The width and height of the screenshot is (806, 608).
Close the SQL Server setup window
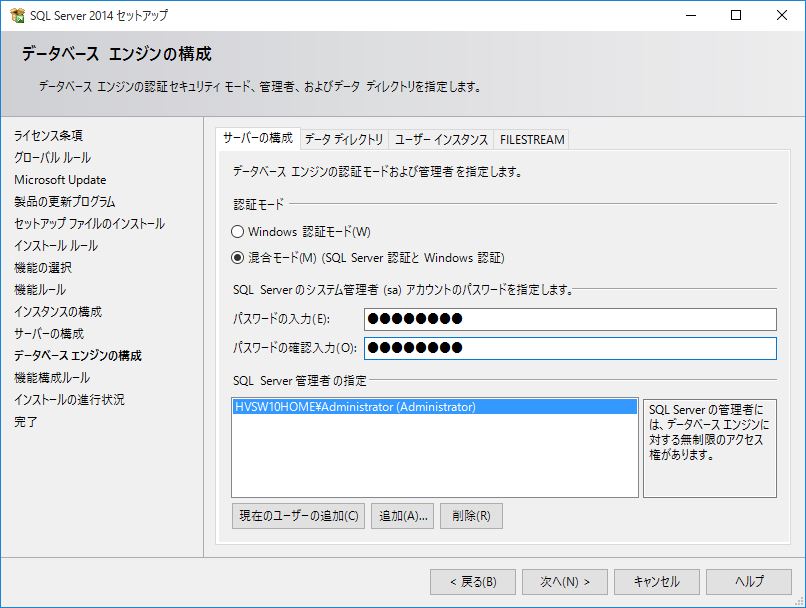coord(782,15)
